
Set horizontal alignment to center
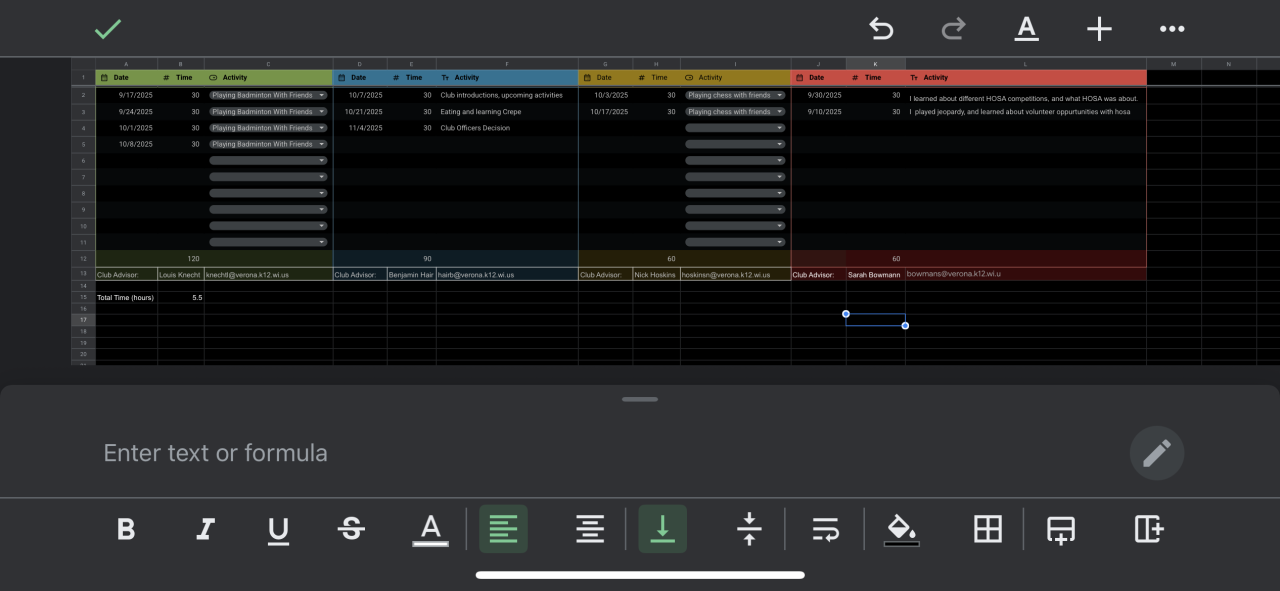pos(590,529)
